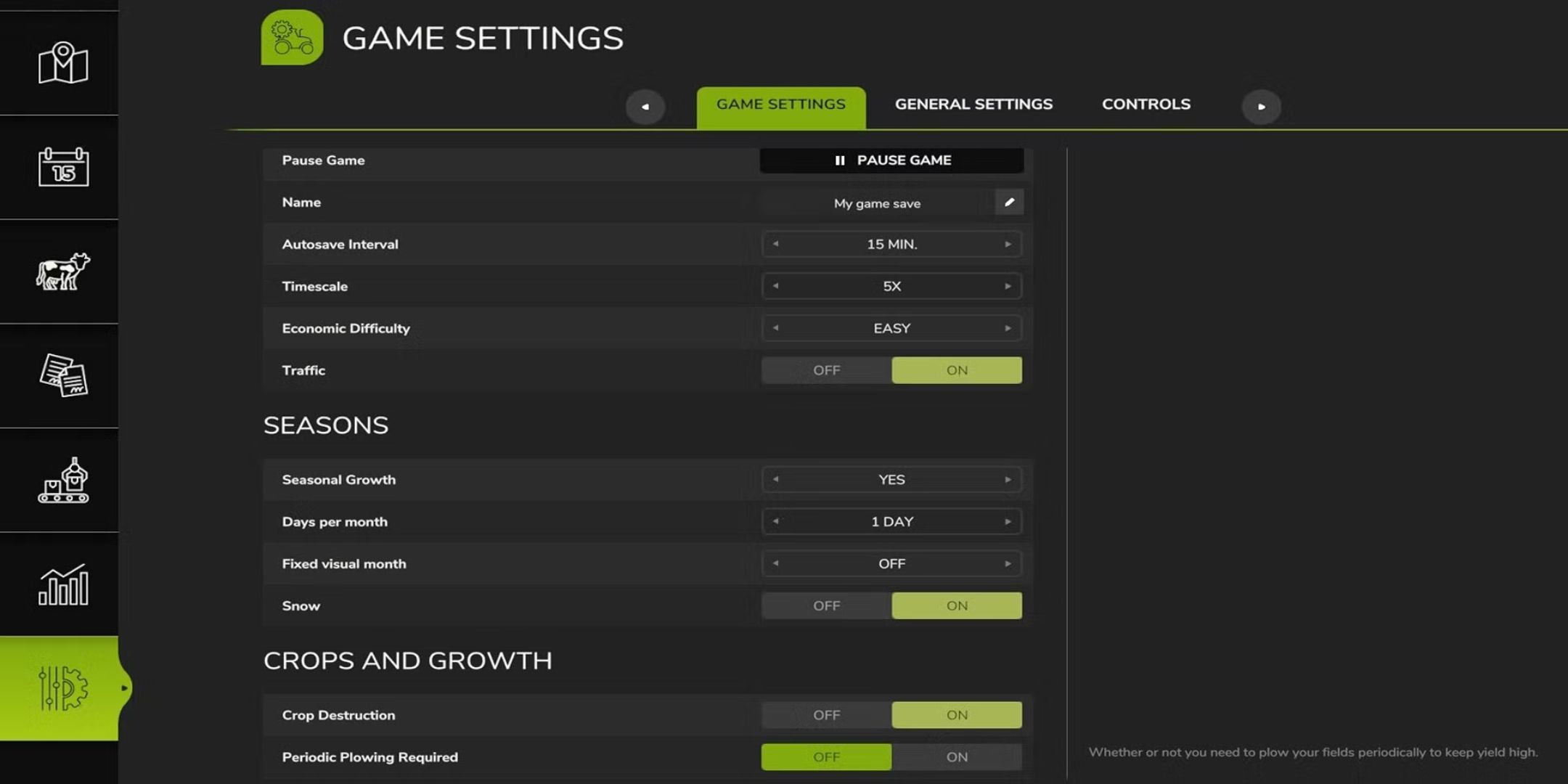The width and height of the screenshot is (1568, 784).
Task: Switch to the Game Settings tab
Action: click(781, 107)
